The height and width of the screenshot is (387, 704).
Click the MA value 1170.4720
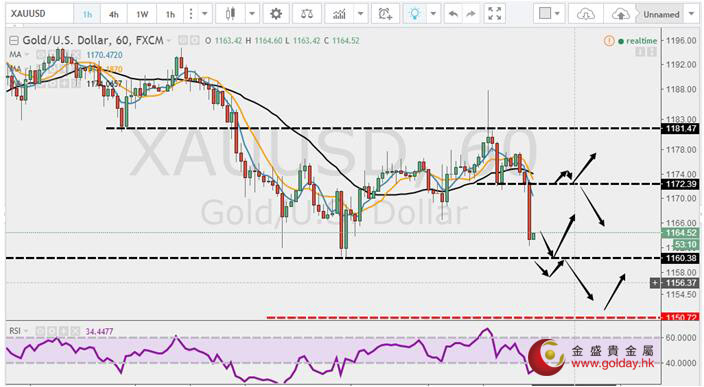tap(104, 55)
